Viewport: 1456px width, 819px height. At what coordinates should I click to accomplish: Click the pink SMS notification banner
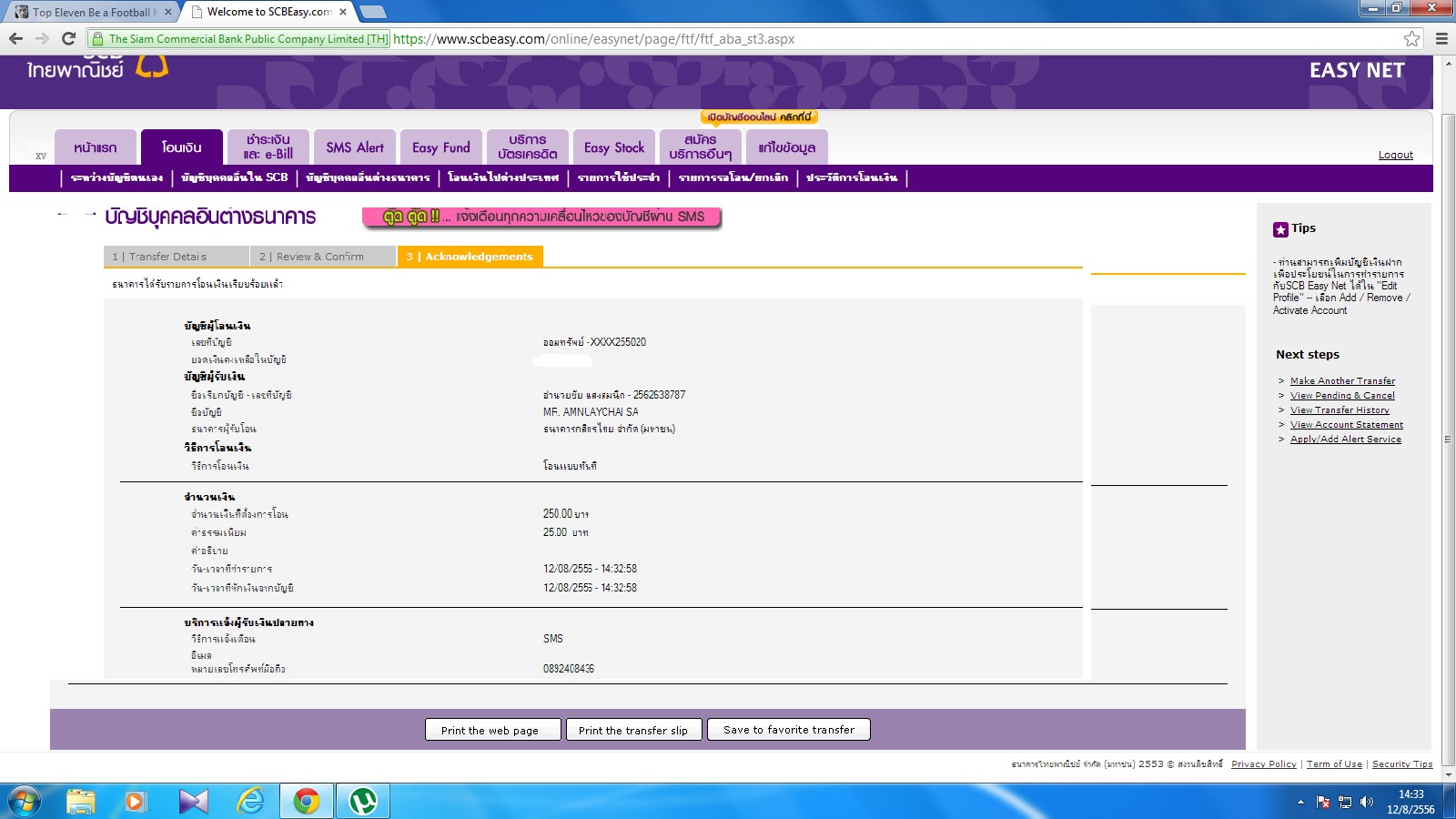[x=542, y=217]
